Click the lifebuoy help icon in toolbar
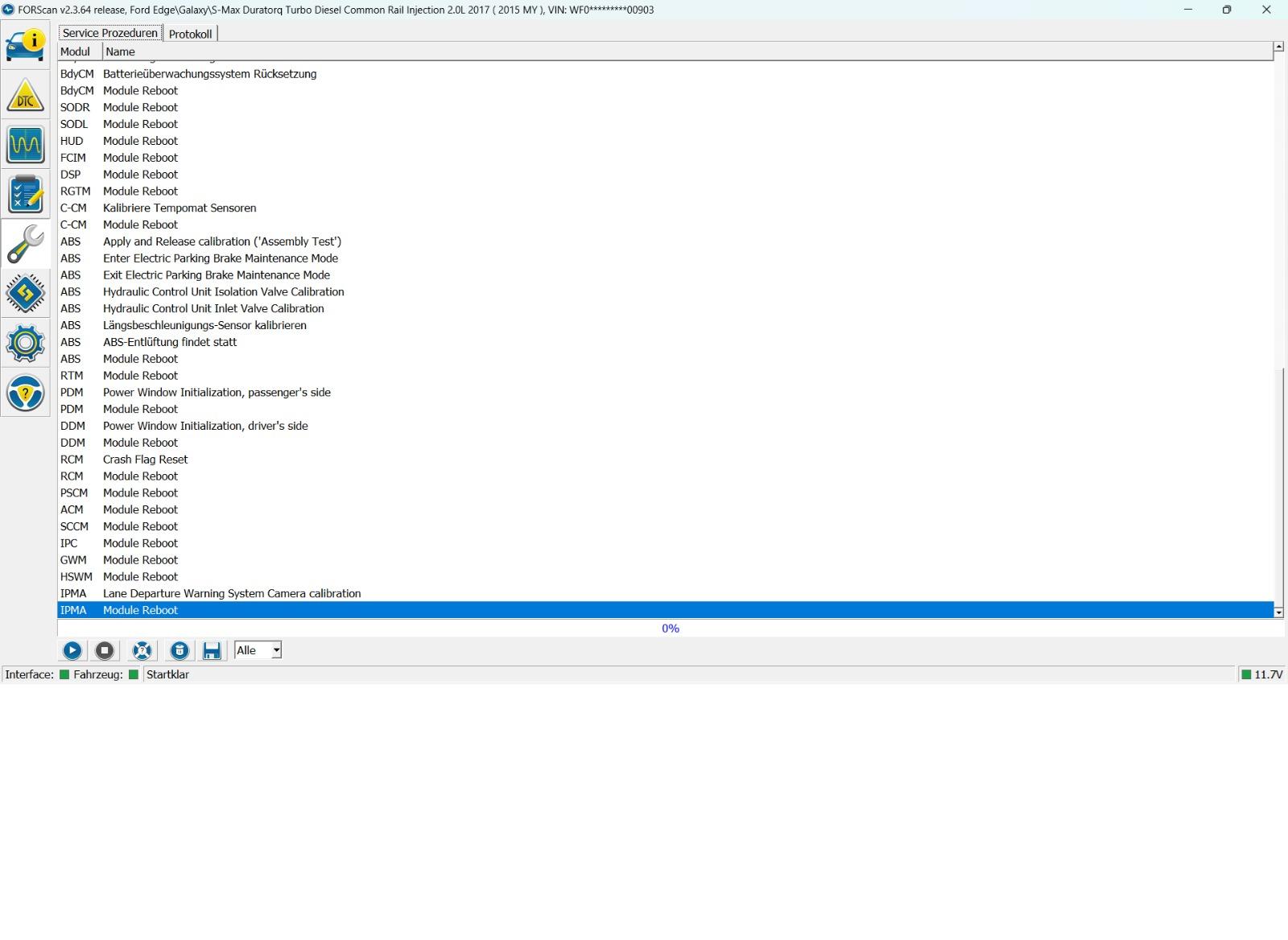Image resolution: width=1288 pixels, height=940 pixels. click(142, 650)
